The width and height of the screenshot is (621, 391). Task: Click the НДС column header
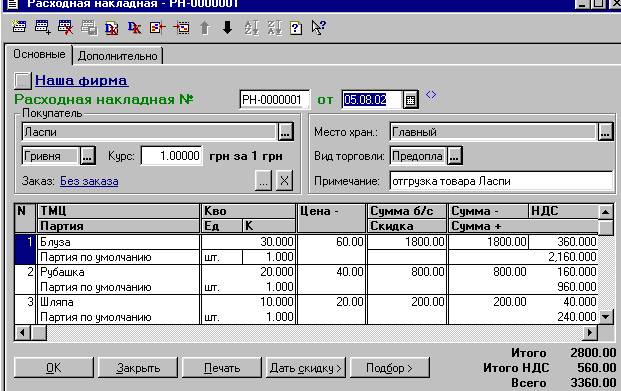click(563, 211)
